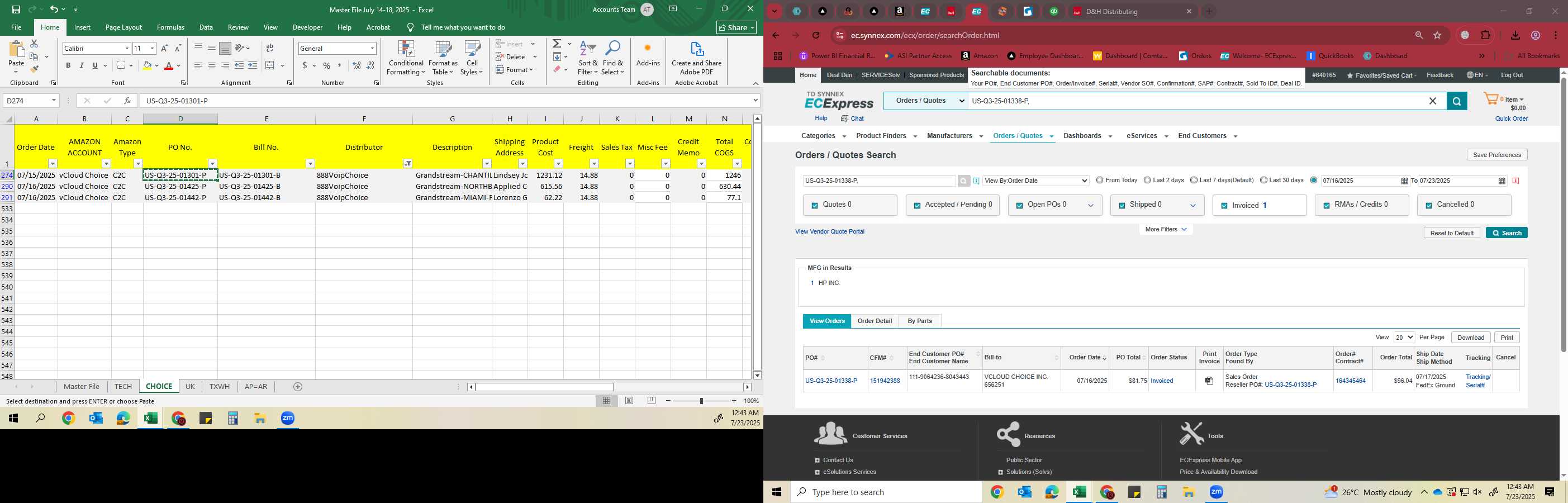Add new sheet with plus icon
This screenshot has height=503, width=1568.
click(x=298, y=387)
